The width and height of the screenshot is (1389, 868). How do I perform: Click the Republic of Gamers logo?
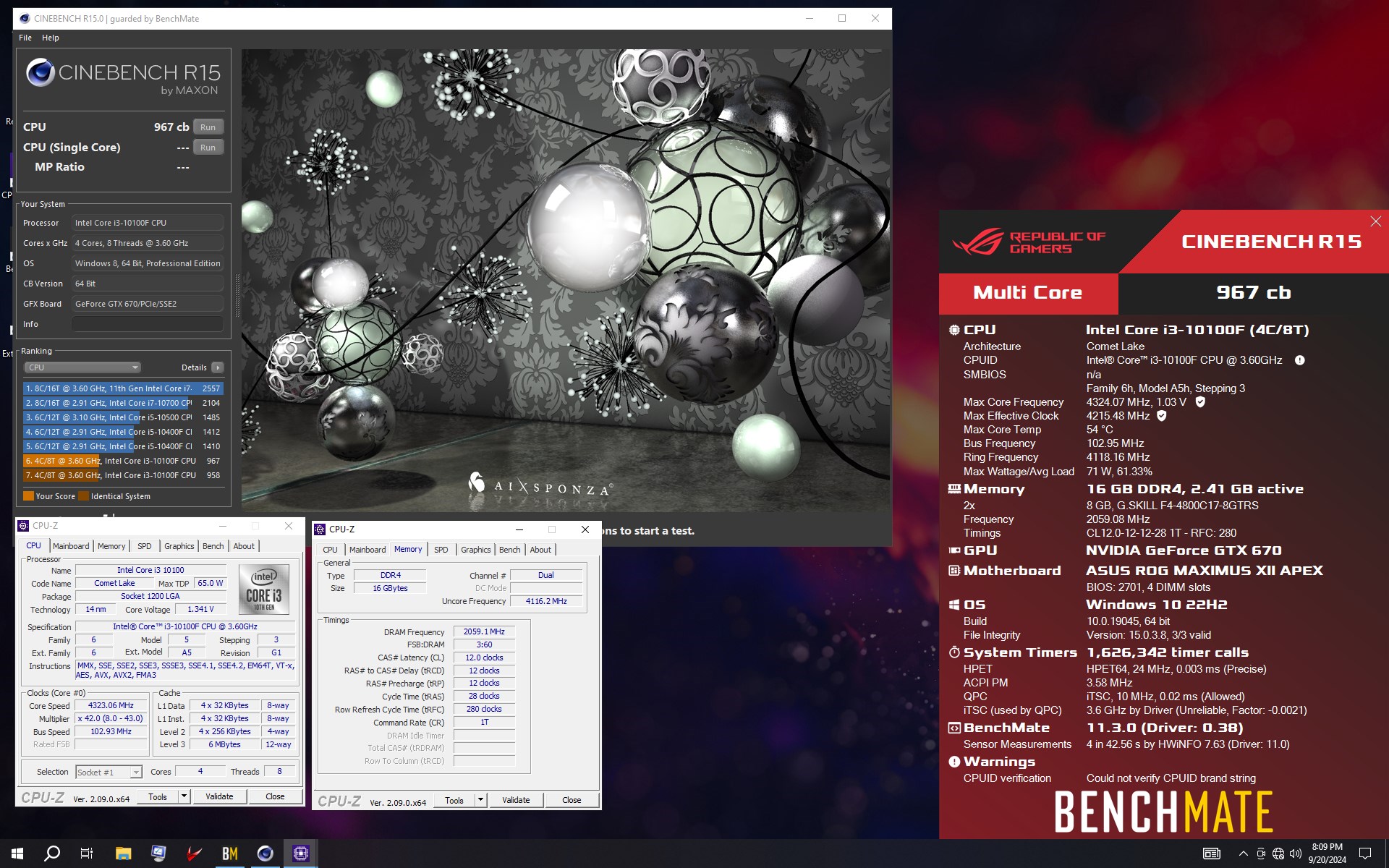click(1028, 242)
